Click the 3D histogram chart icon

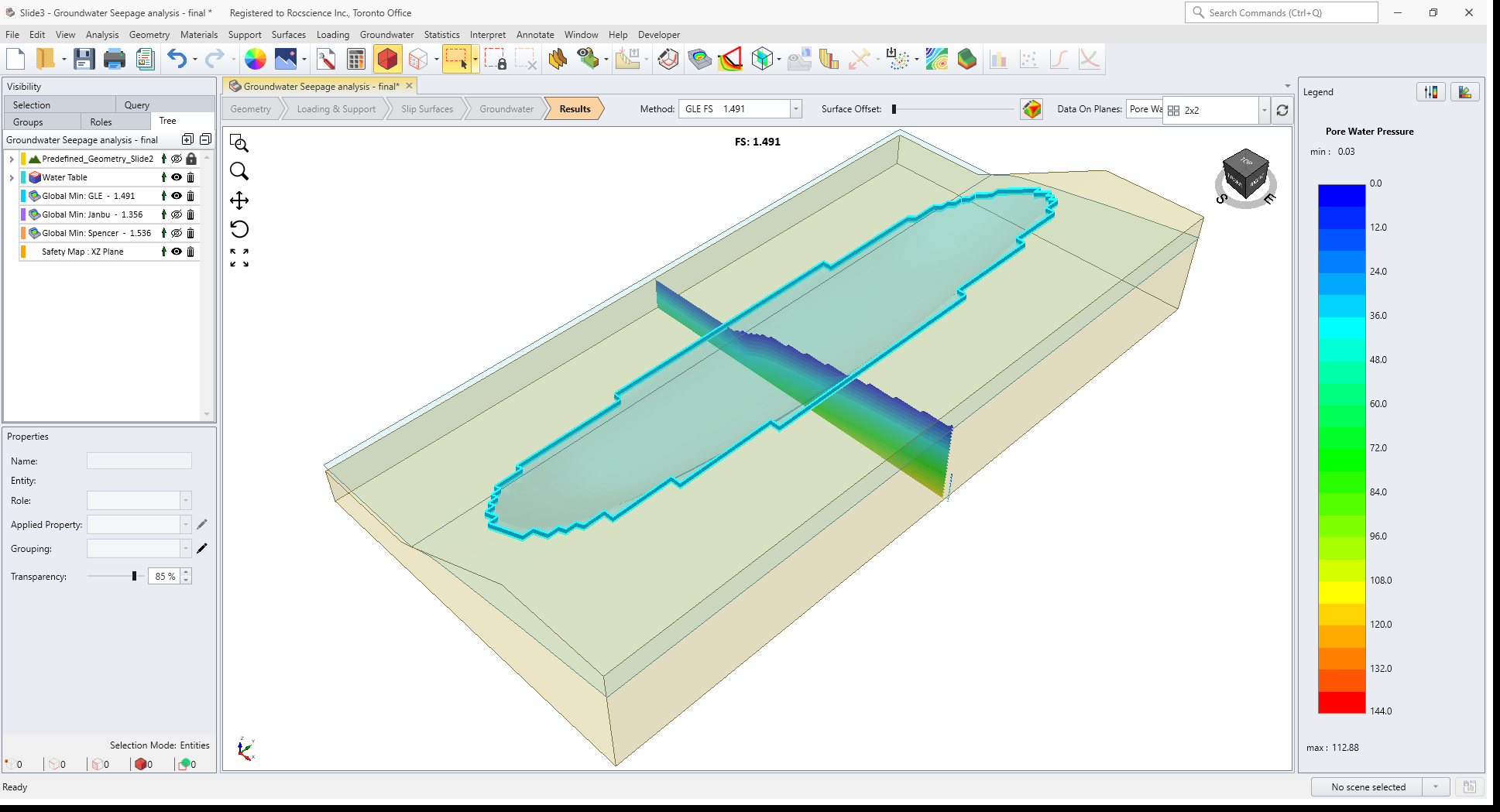[x=829, y=58]
